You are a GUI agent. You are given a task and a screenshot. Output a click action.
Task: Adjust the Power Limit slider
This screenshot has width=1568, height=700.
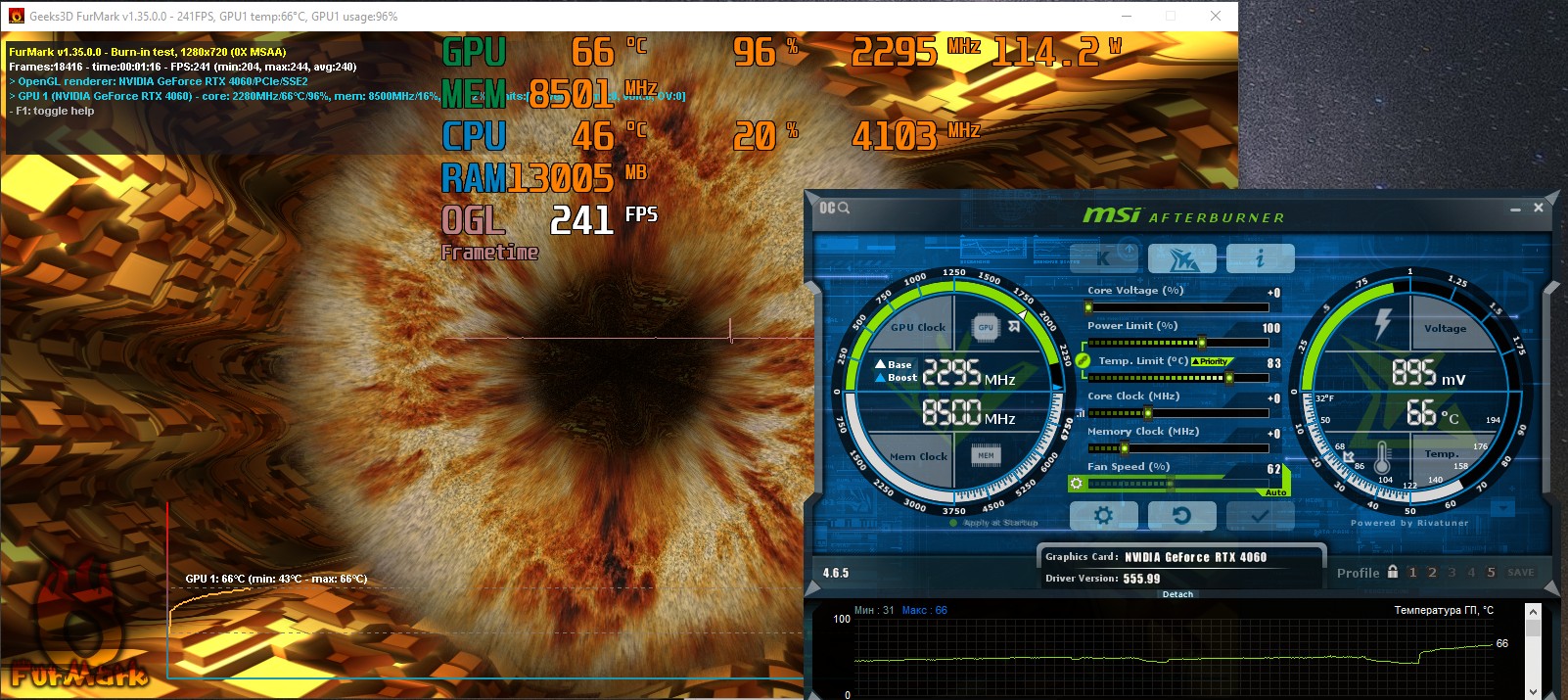[1178, 343]
